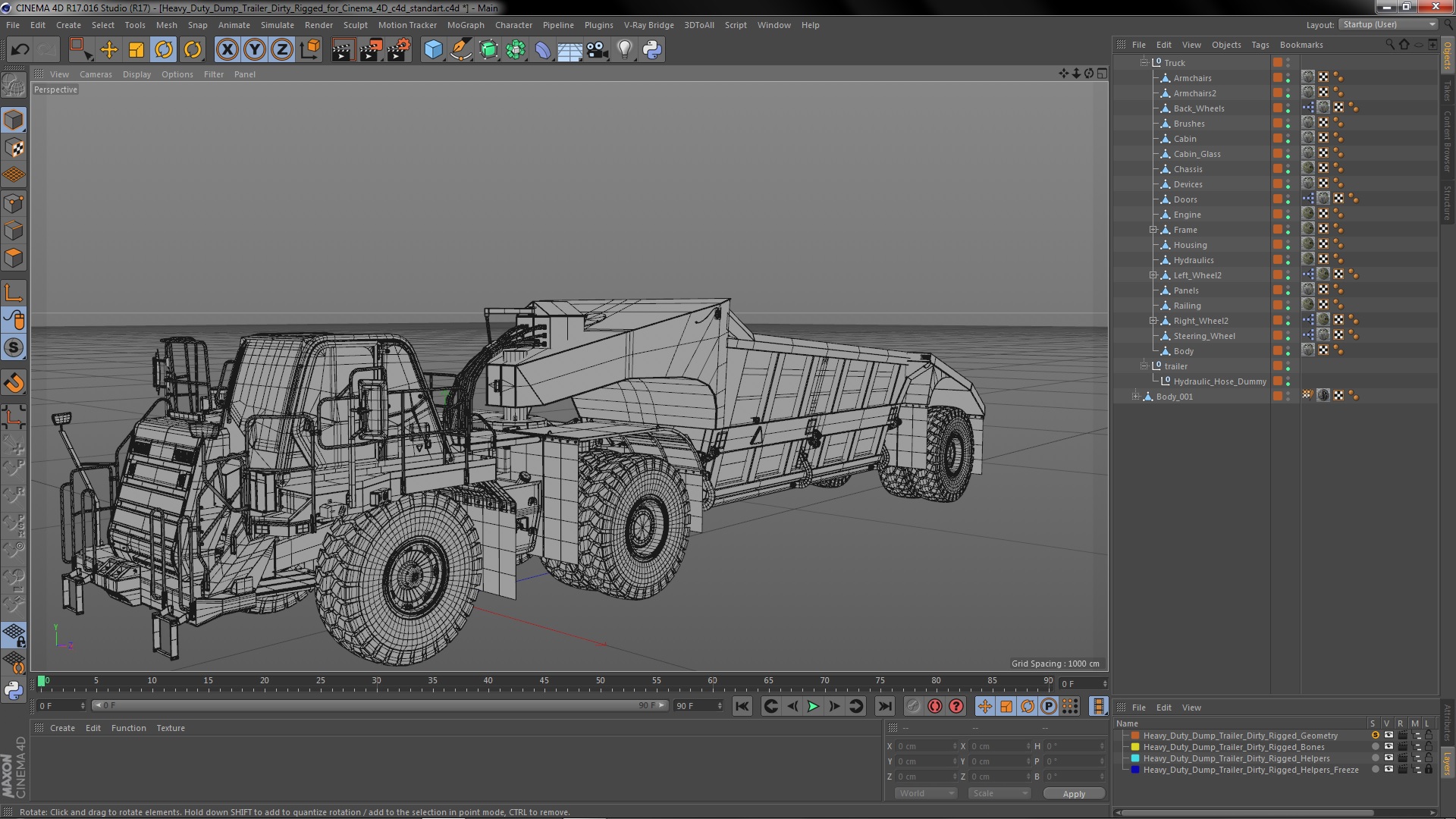Toggle view visibility of Helpers_Freeze layer

[1389, 770]
